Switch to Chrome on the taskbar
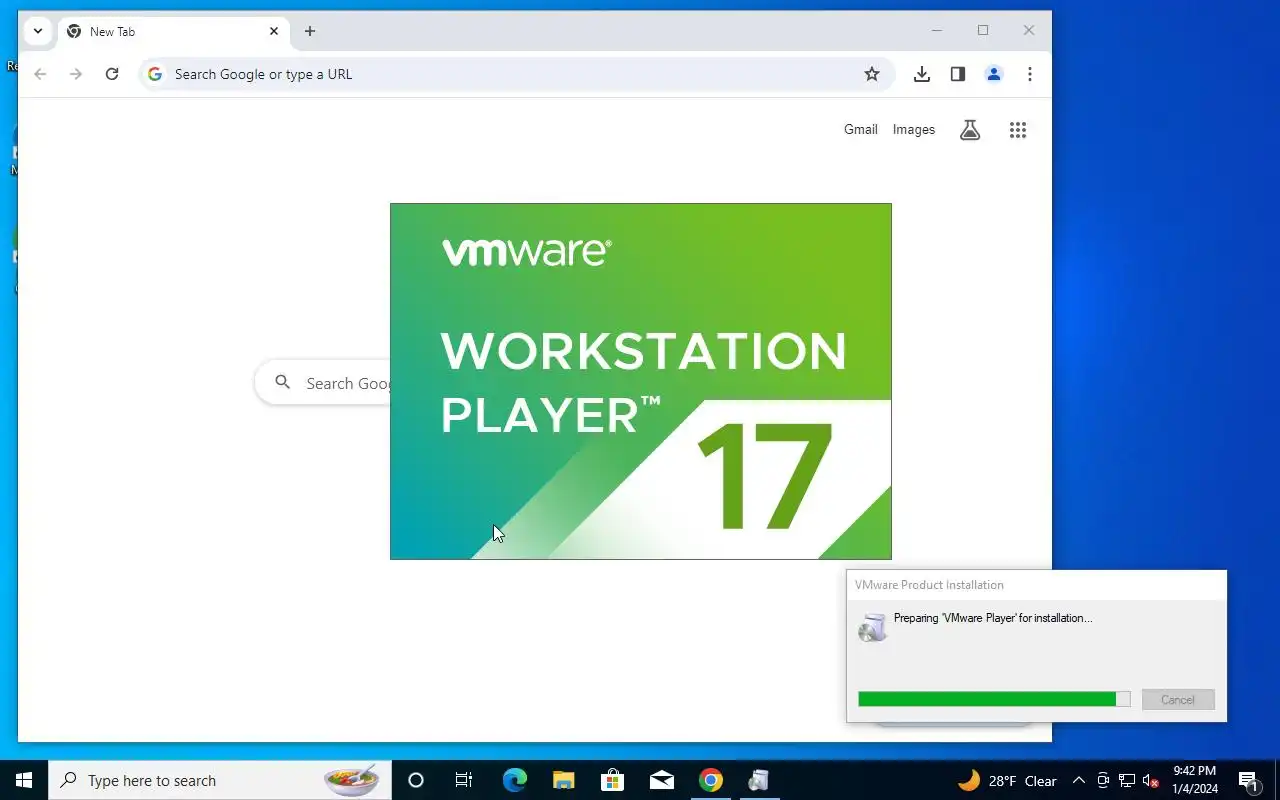 (x=711, y=781)
